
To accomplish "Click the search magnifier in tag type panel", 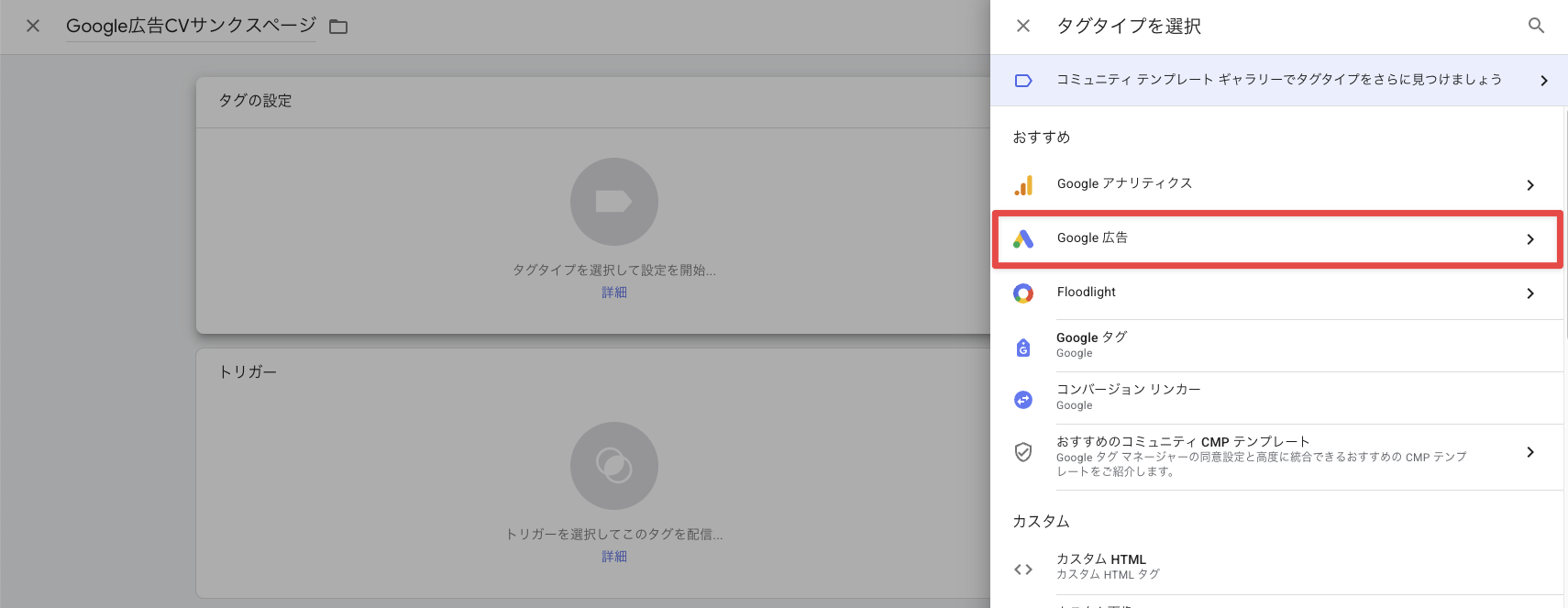I will tap(1536, 26).
